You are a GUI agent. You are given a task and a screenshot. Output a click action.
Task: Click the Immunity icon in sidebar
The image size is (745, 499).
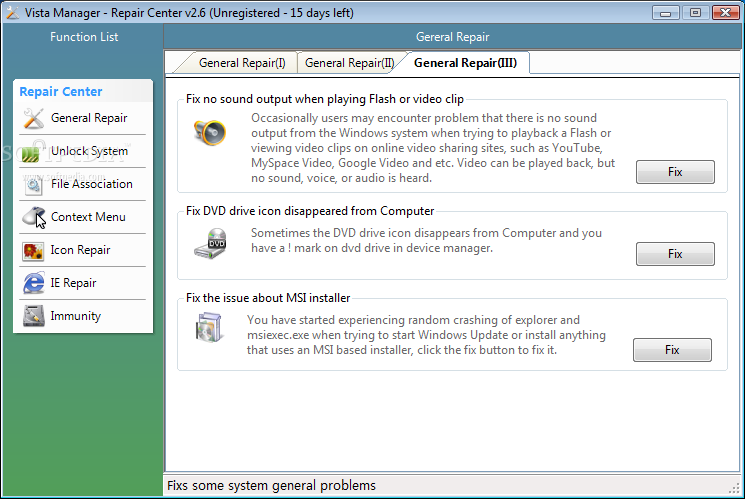[x=33, y=316]
